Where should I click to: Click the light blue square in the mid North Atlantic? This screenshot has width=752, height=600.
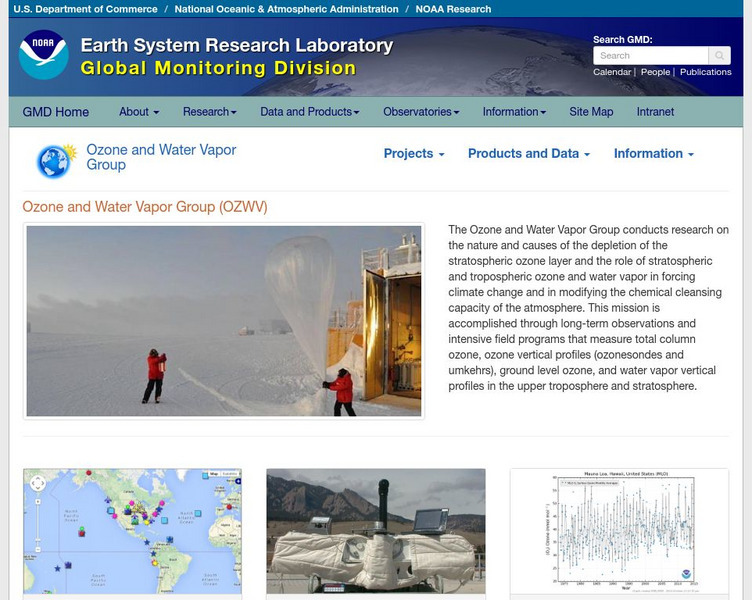coord(198,513)
